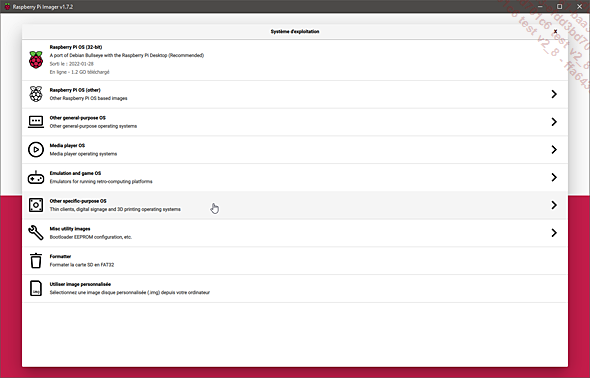This screenshot has width=590, height=378.
Task: Expand the Emulation and game OS chevron
Action: click(x=554, y=177)
